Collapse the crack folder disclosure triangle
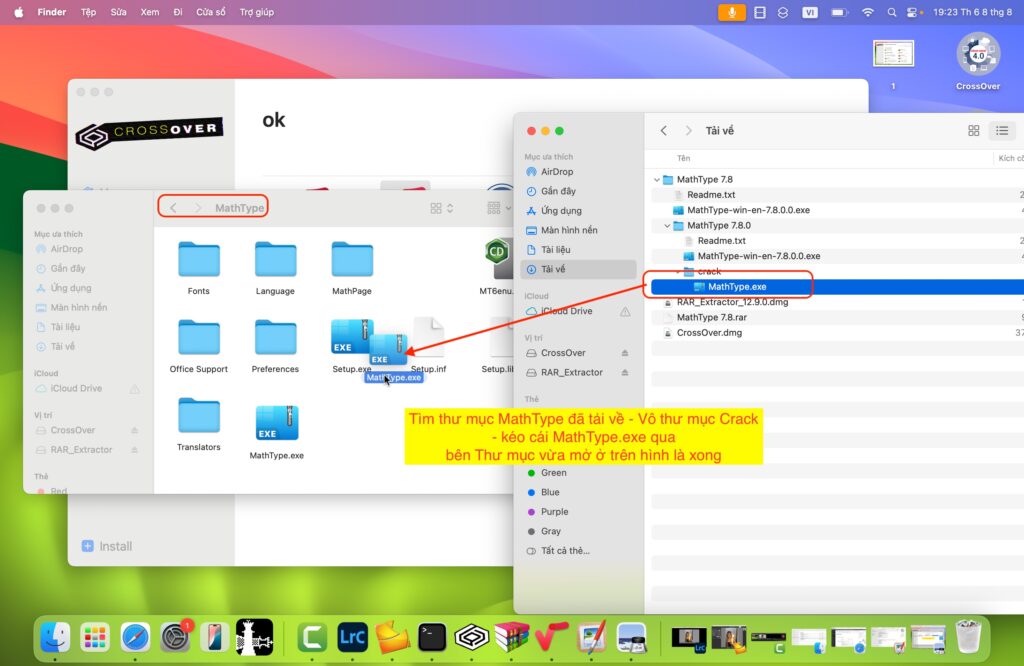Viewport: 1024px width, 666px height. (678, 272)
